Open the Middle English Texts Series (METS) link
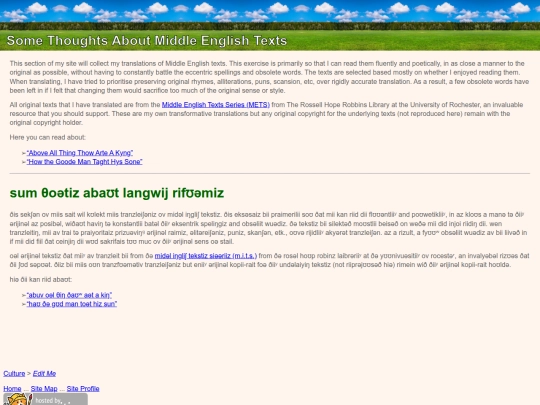This screenshot has width=540, height=405. coord(216,105)
